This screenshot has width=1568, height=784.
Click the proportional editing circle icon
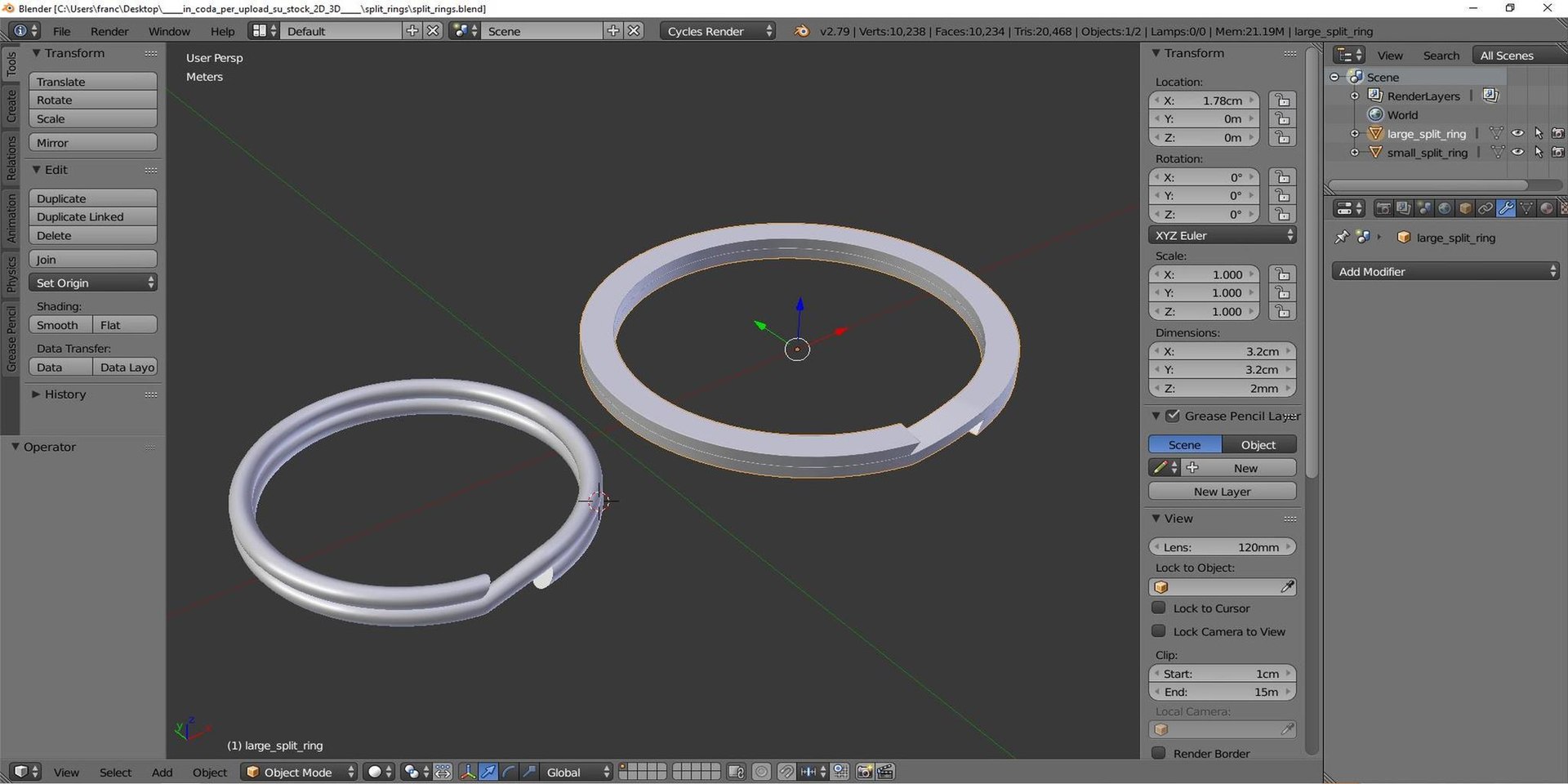click(761, 772)
